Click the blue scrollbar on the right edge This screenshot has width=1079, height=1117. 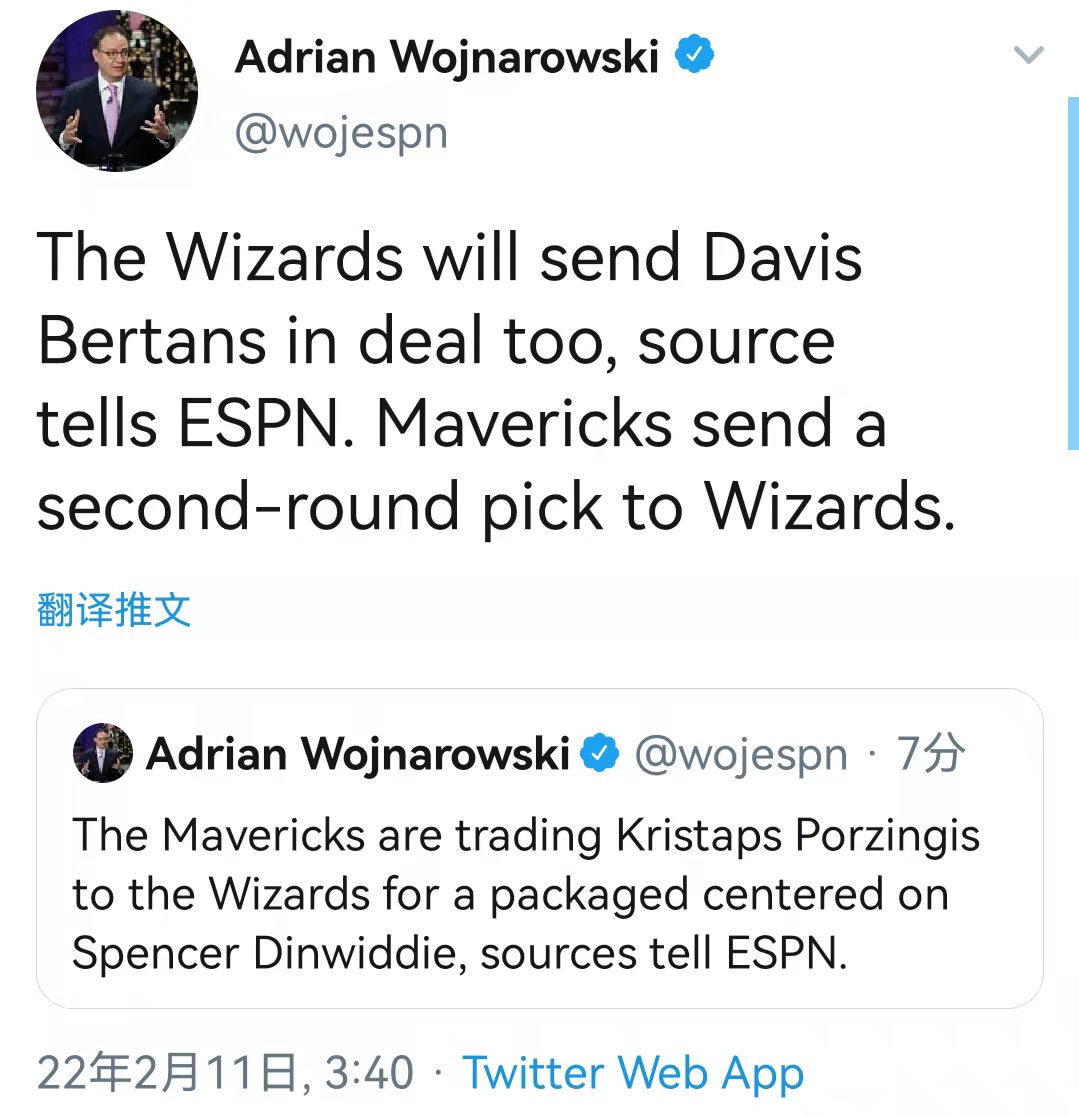tap(1073, 274)
